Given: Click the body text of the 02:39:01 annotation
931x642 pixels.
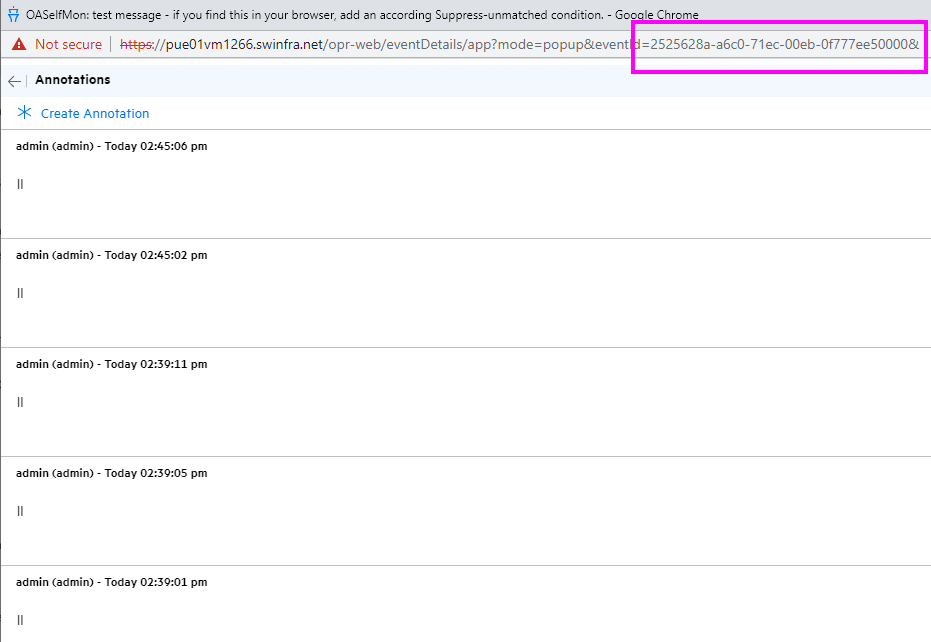Looking at the screenshot, I should pyautogui.click(x=20, y=620).
